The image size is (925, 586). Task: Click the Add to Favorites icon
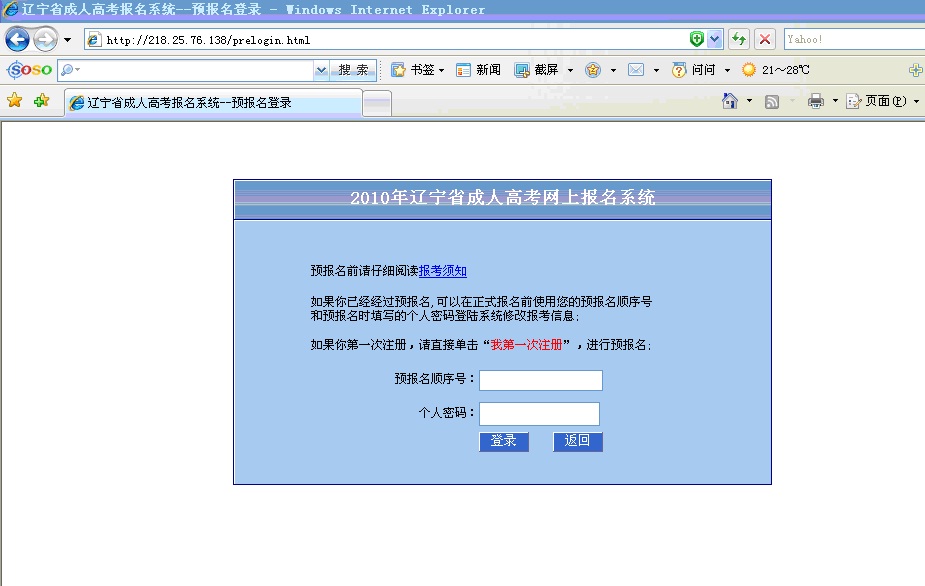pos(41,100)
